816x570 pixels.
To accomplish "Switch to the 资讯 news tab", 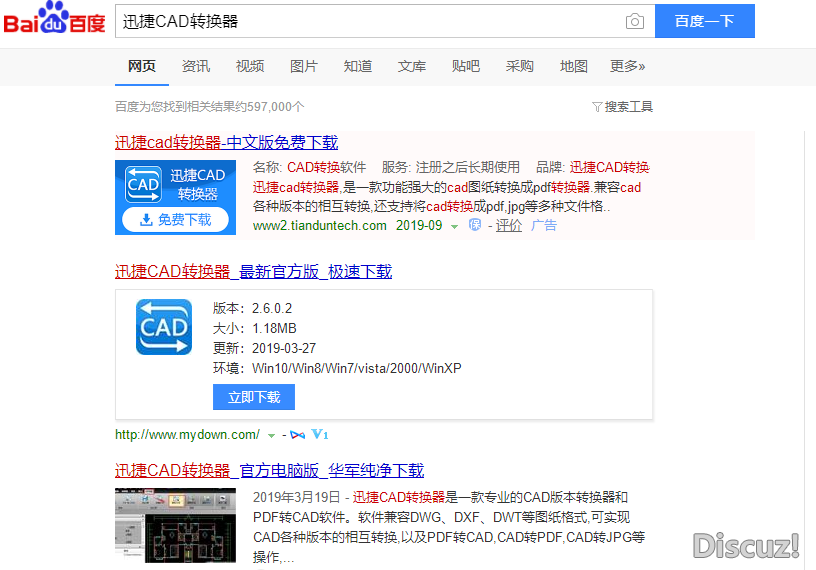I will click(x=196, y=66).
